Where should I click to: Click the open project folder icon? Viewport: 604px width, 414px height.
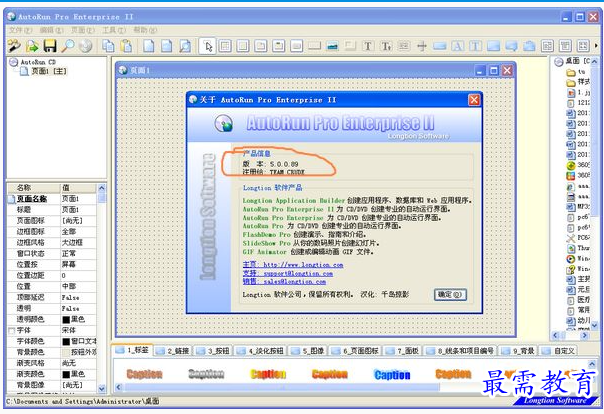point(32,46)
